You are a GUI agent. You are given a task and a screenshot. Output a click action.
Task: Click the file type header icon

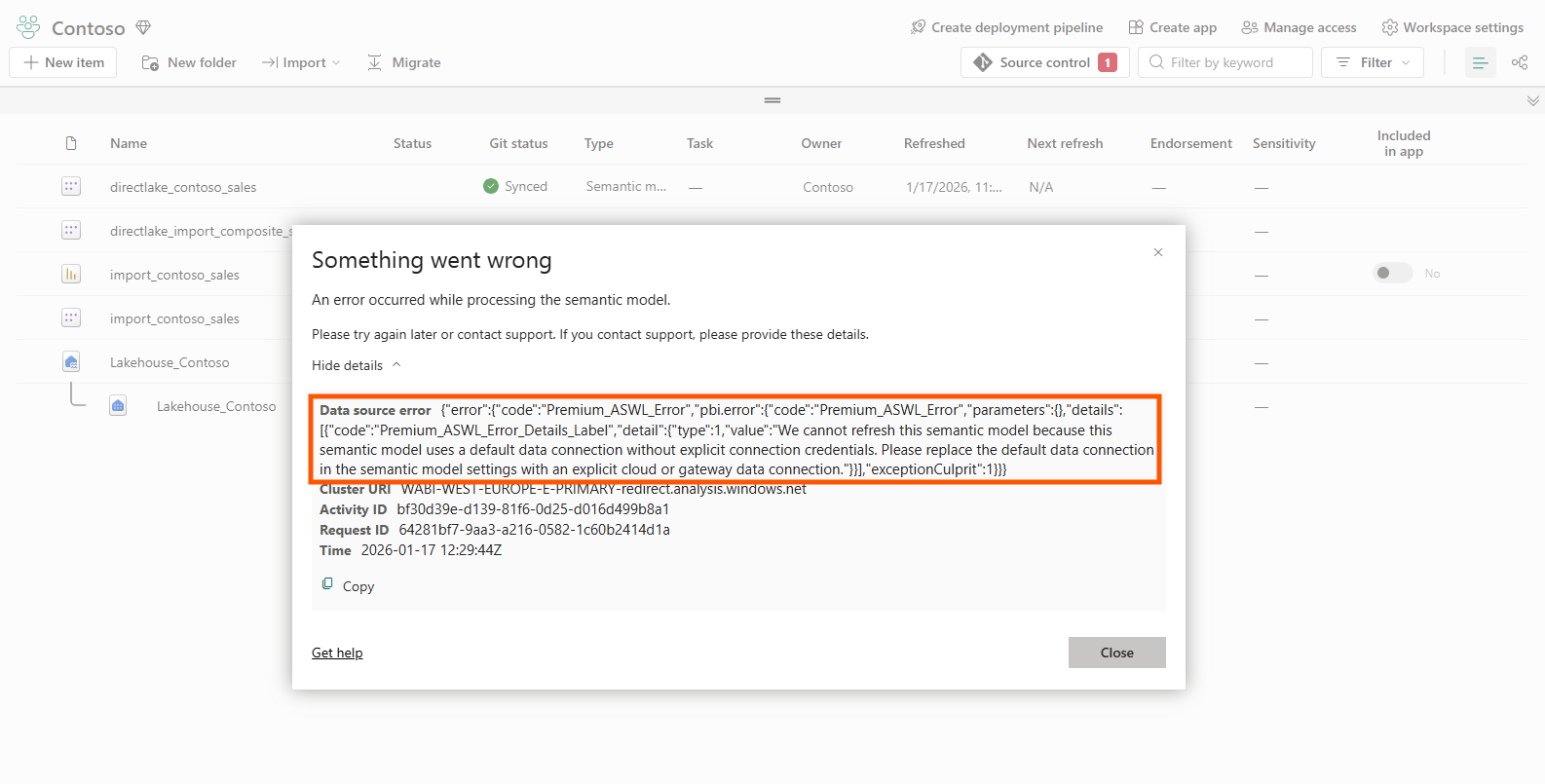[71, 143]
